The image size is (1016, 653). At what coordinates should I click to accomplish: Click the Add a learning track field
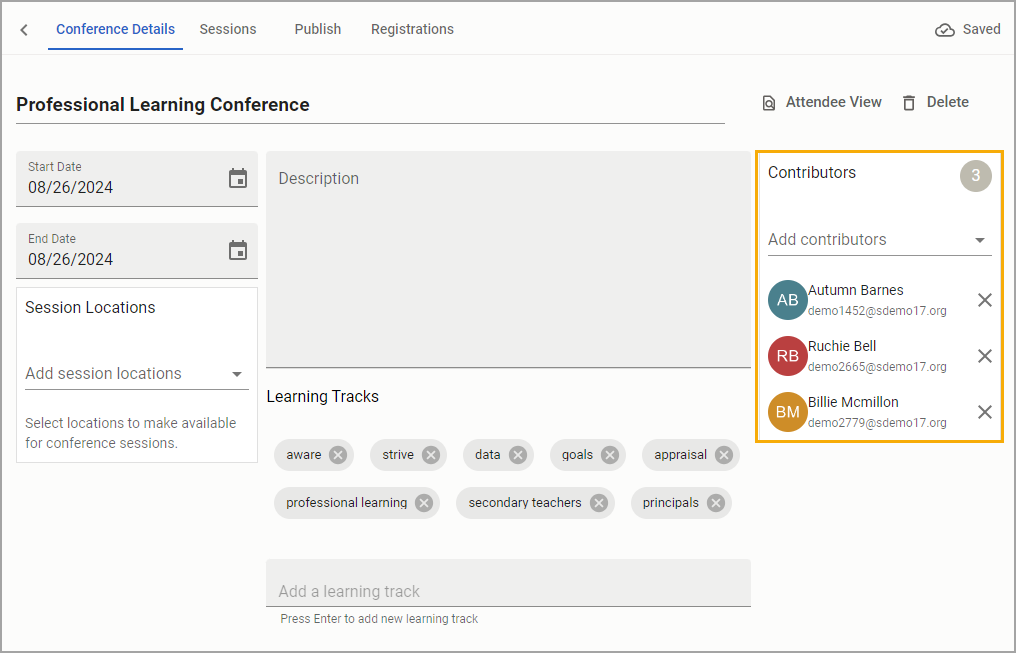[508, 583]
